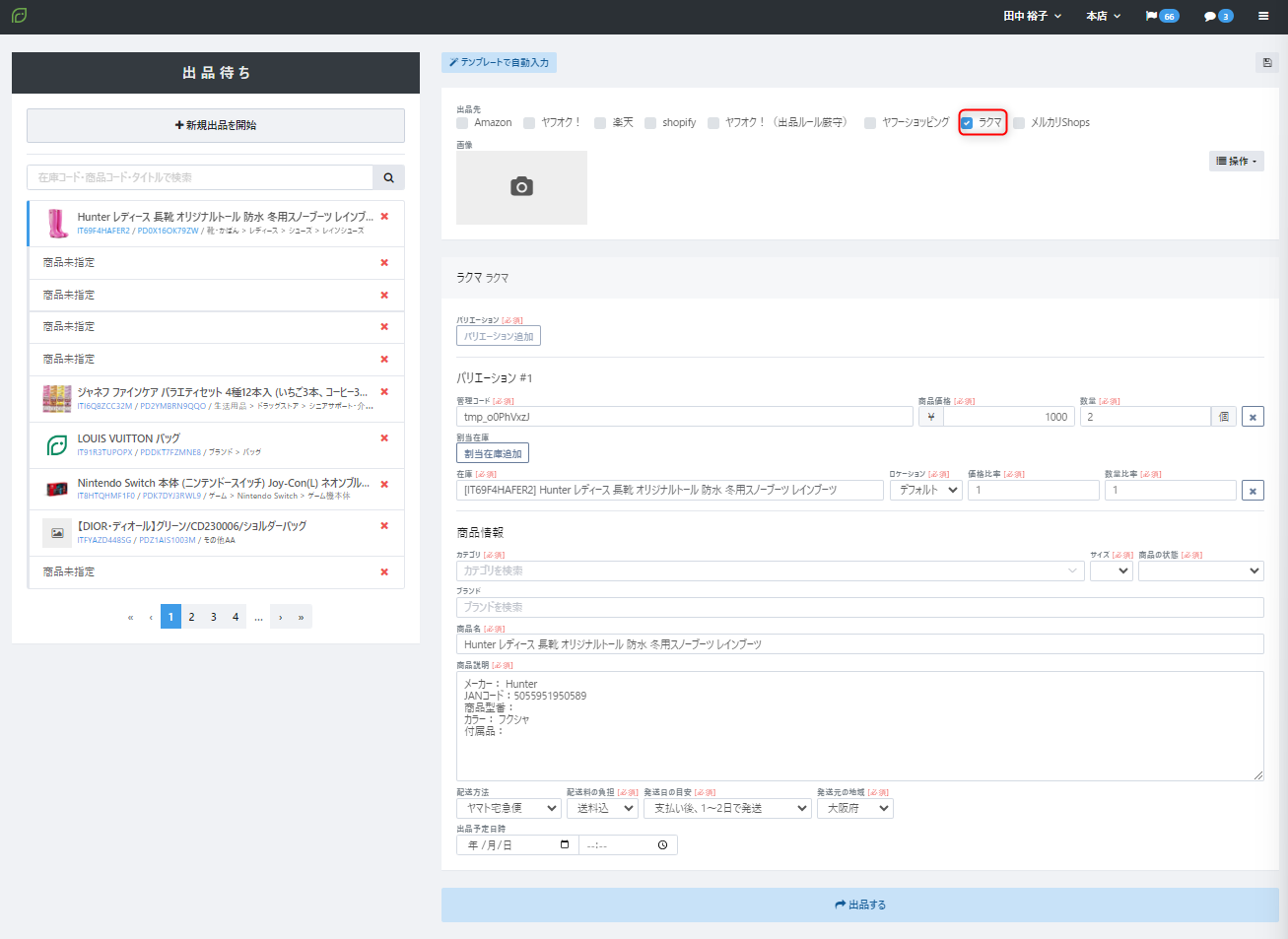1288x939 pixels.
Task: Click the green leaf app logo
Action: (x=19, y=16)
